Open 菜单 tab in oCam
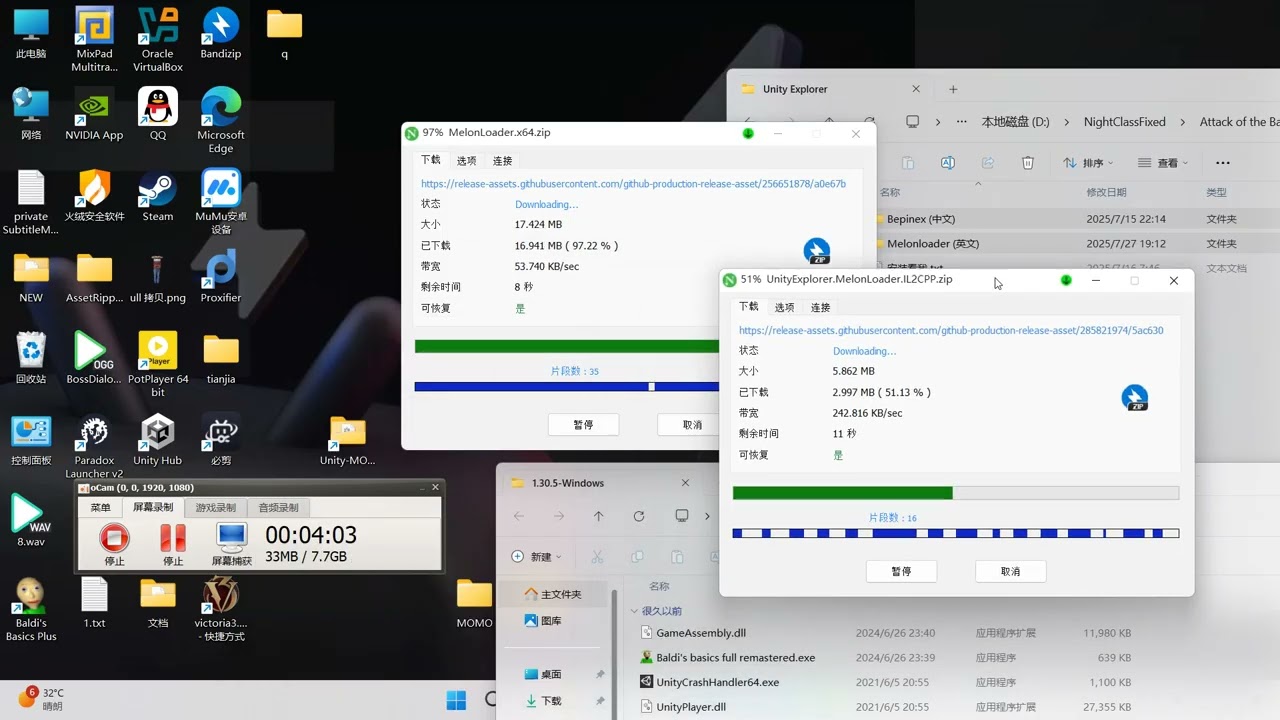The height and width of the screenshot is (720, 1280). tap(101, 508)
